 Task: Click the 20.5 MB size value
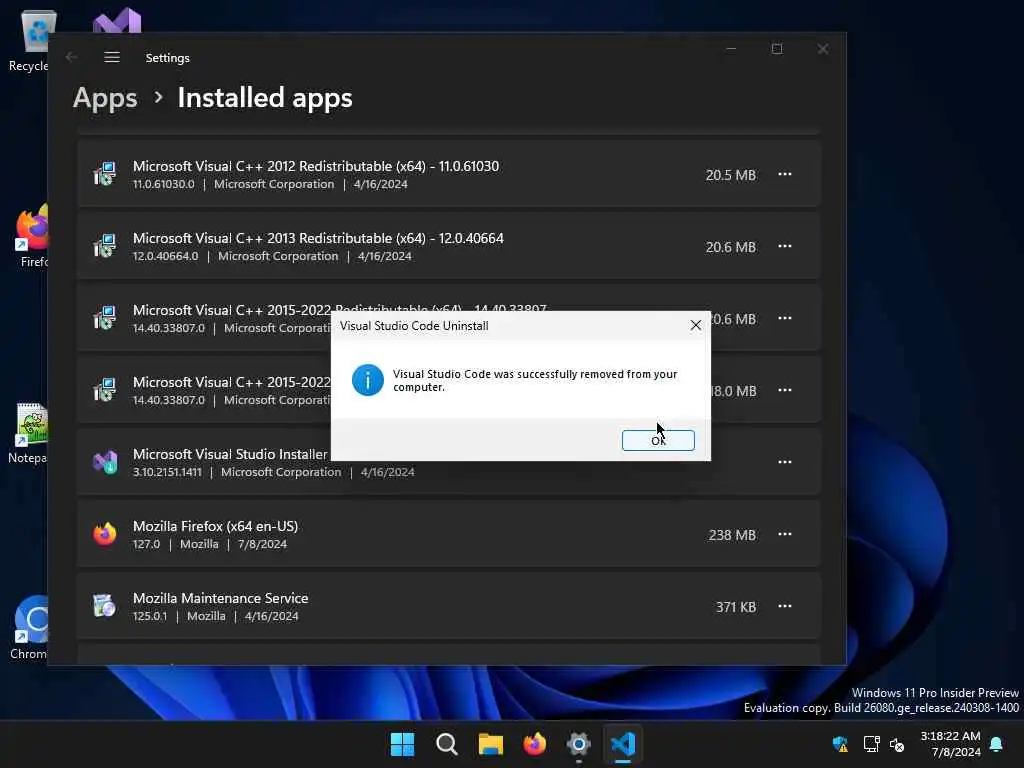click(730, 175)
